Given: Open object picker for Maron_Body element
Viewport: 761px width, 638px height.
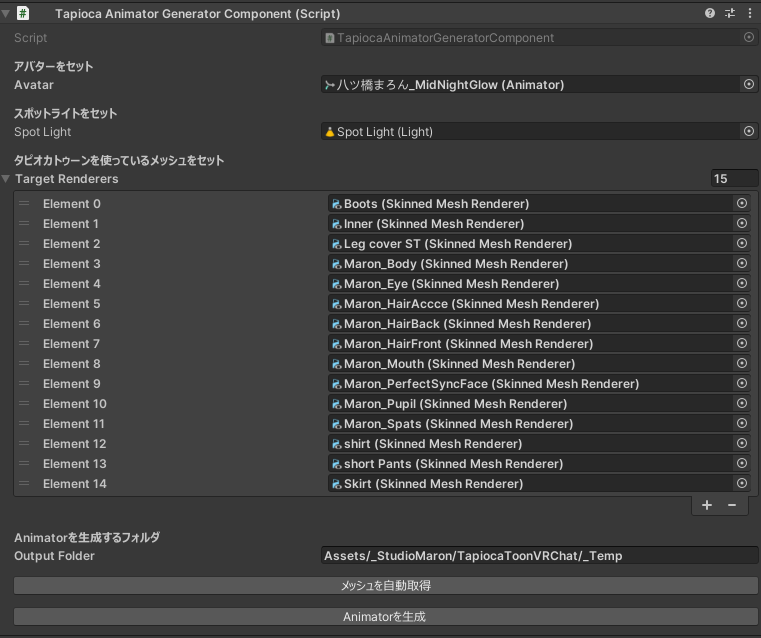Looking at the screenshot, I should 742,264.
